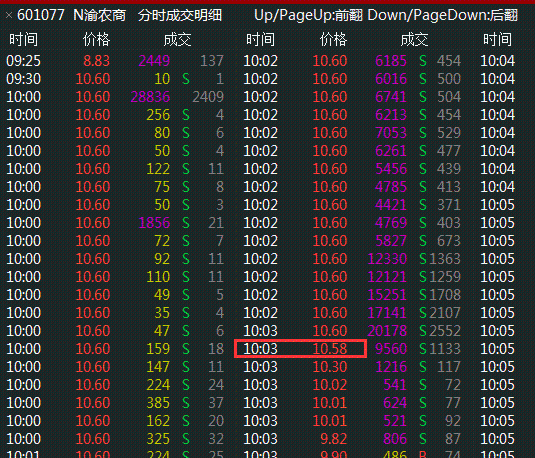
Task: Select the volume 15251 cell
Action: point(387,295)
